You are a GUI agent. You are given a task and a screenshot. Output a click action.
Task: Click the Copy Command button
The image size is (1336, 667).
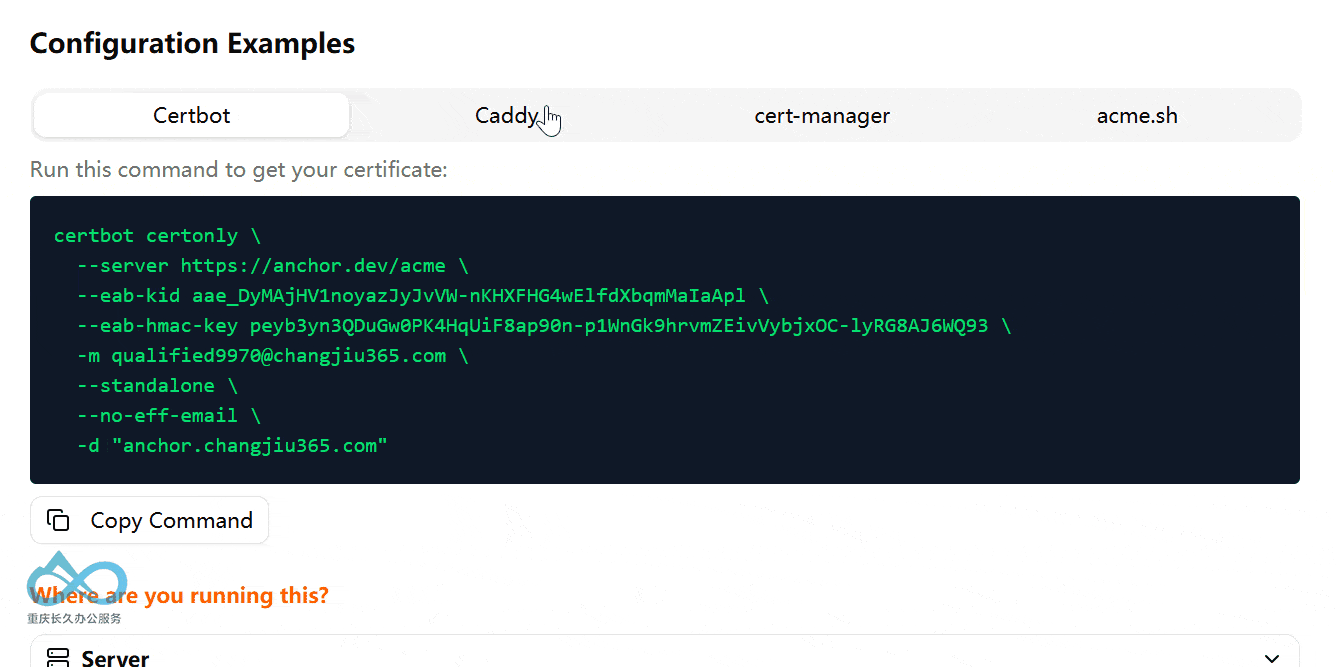click(x=150, y=520)
